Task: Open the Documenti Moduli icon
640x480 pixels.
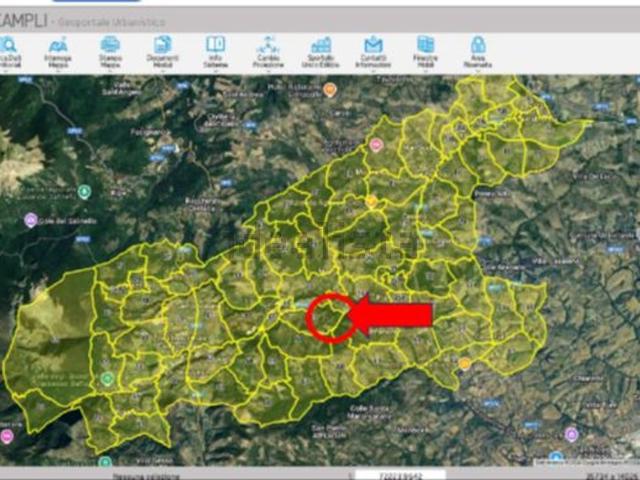Action: tap(162, 45)
